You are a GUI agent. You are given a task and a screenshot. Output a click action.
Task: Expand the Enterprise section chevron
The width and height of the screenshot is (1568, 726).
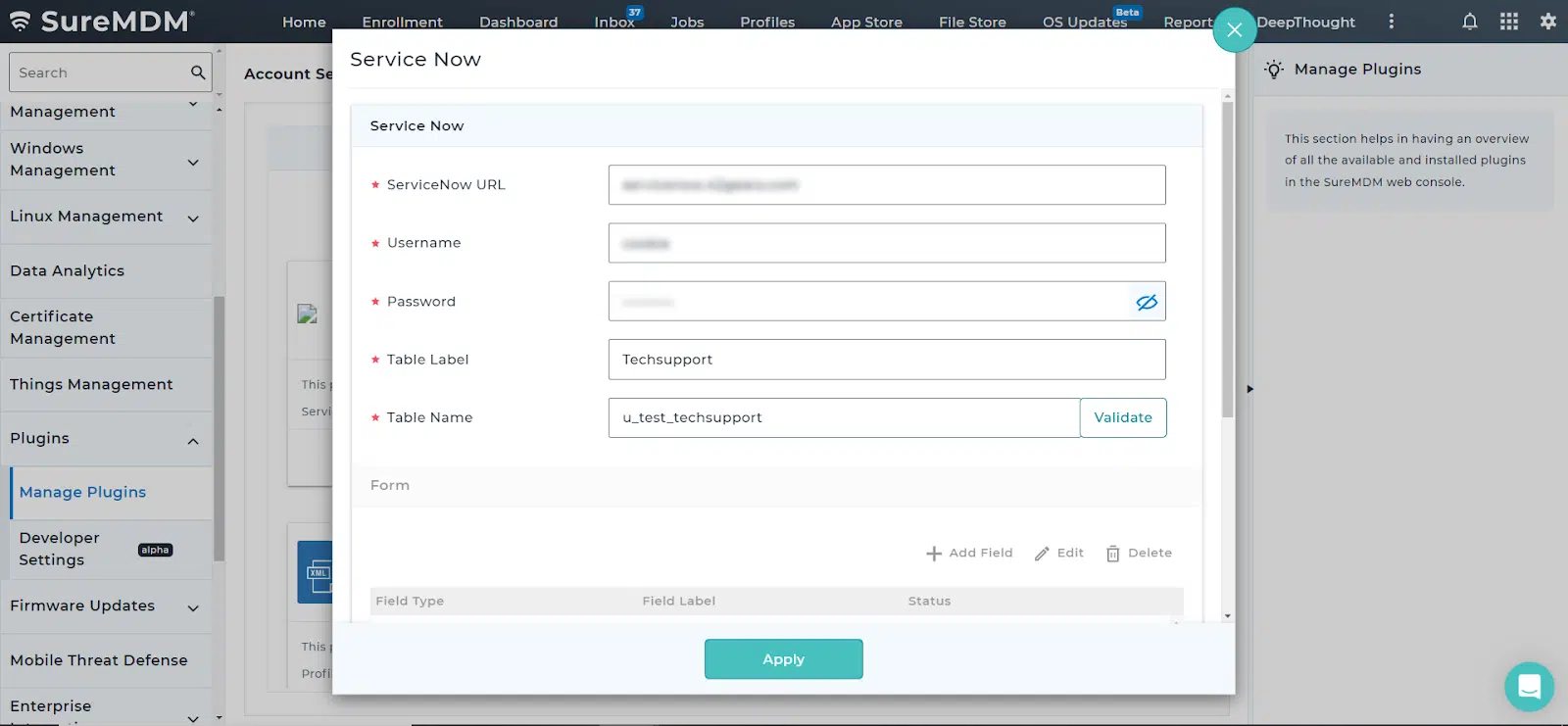193,718
